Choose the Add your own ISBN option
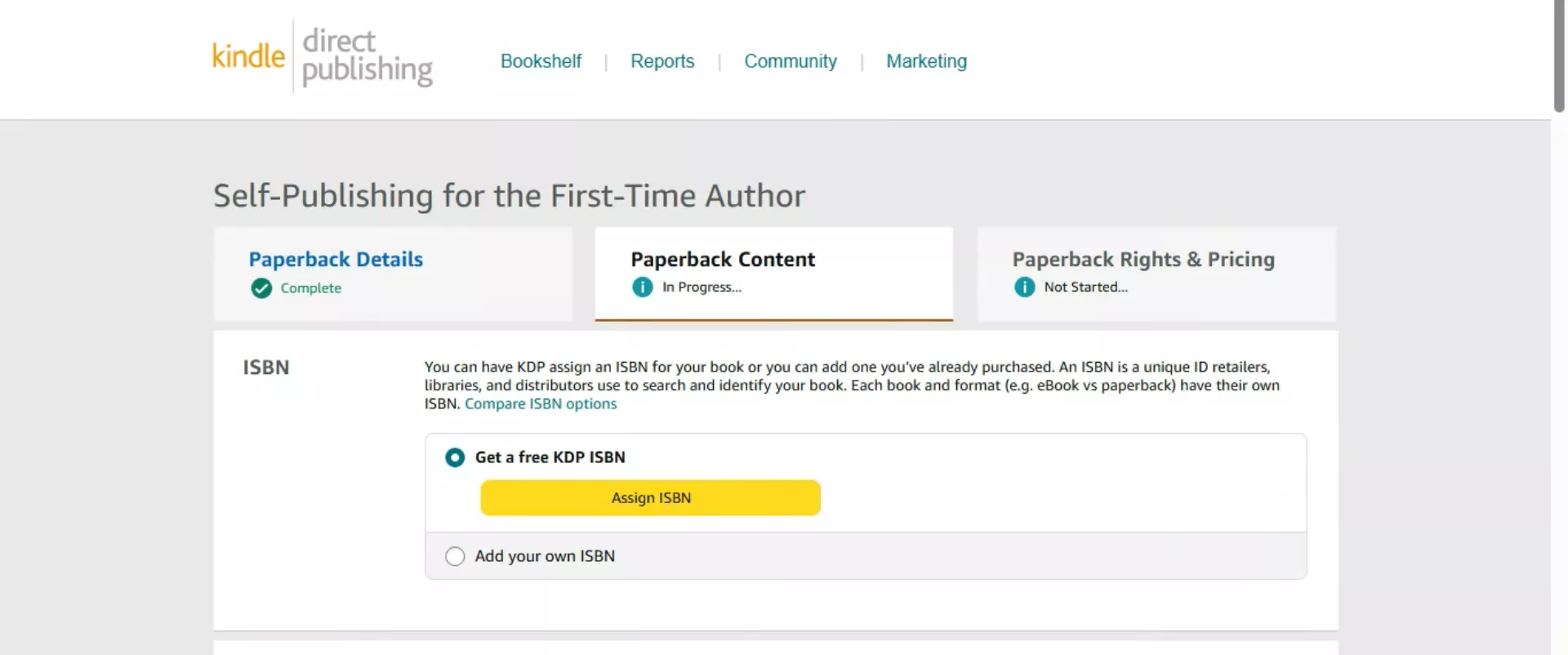 [454, 556]
